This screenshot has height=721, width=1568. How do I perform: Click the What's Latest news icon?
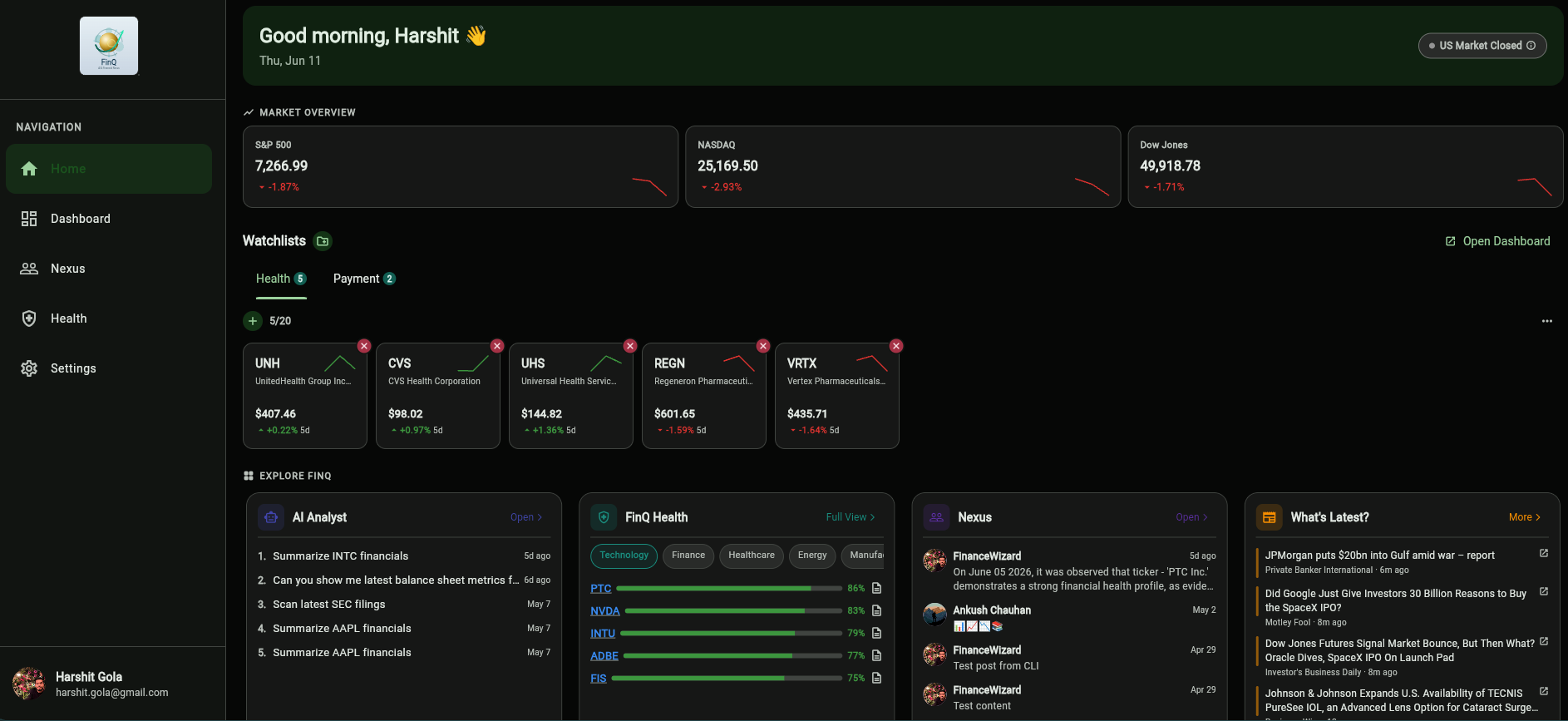tap(1269, 517)
